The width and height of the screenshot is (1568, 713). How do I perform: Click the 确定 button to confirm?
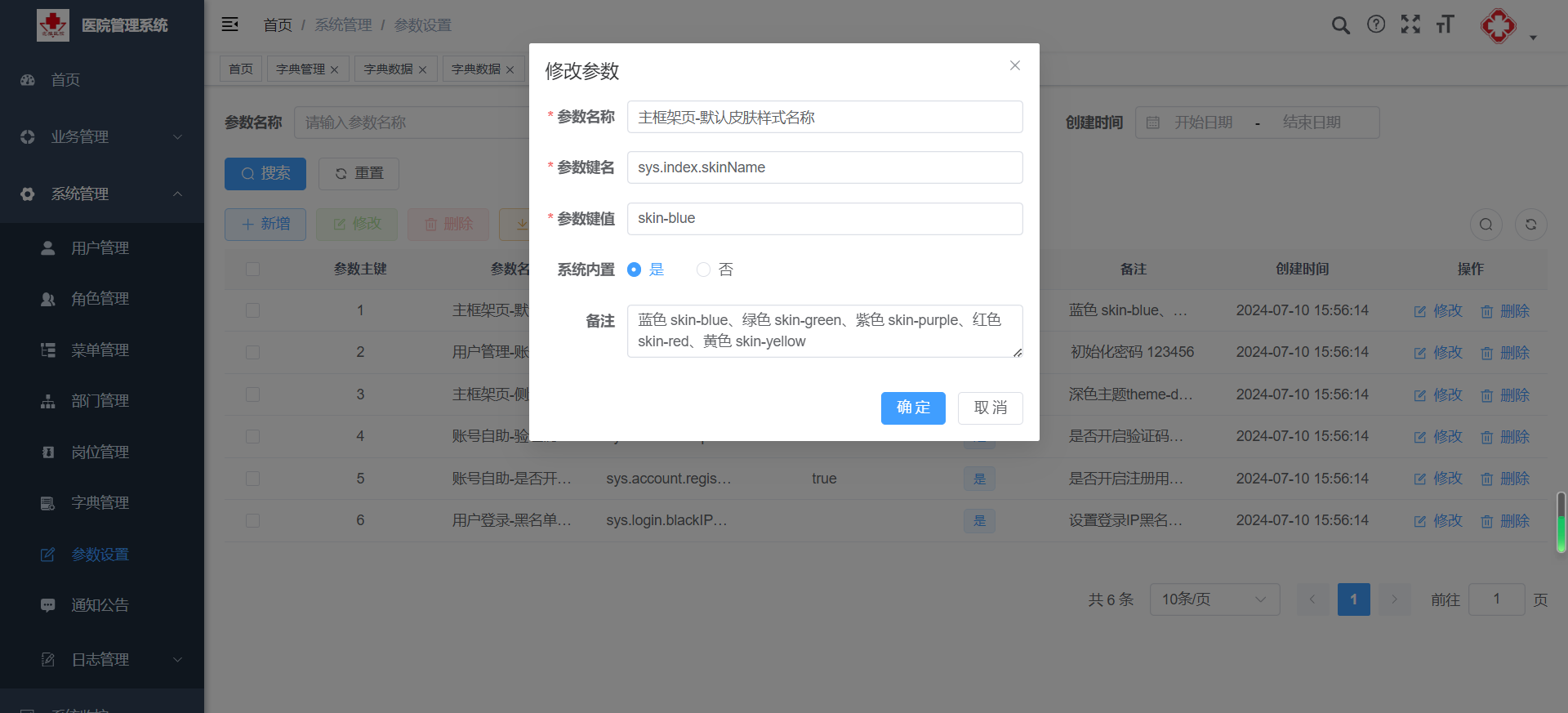point(912,408)
